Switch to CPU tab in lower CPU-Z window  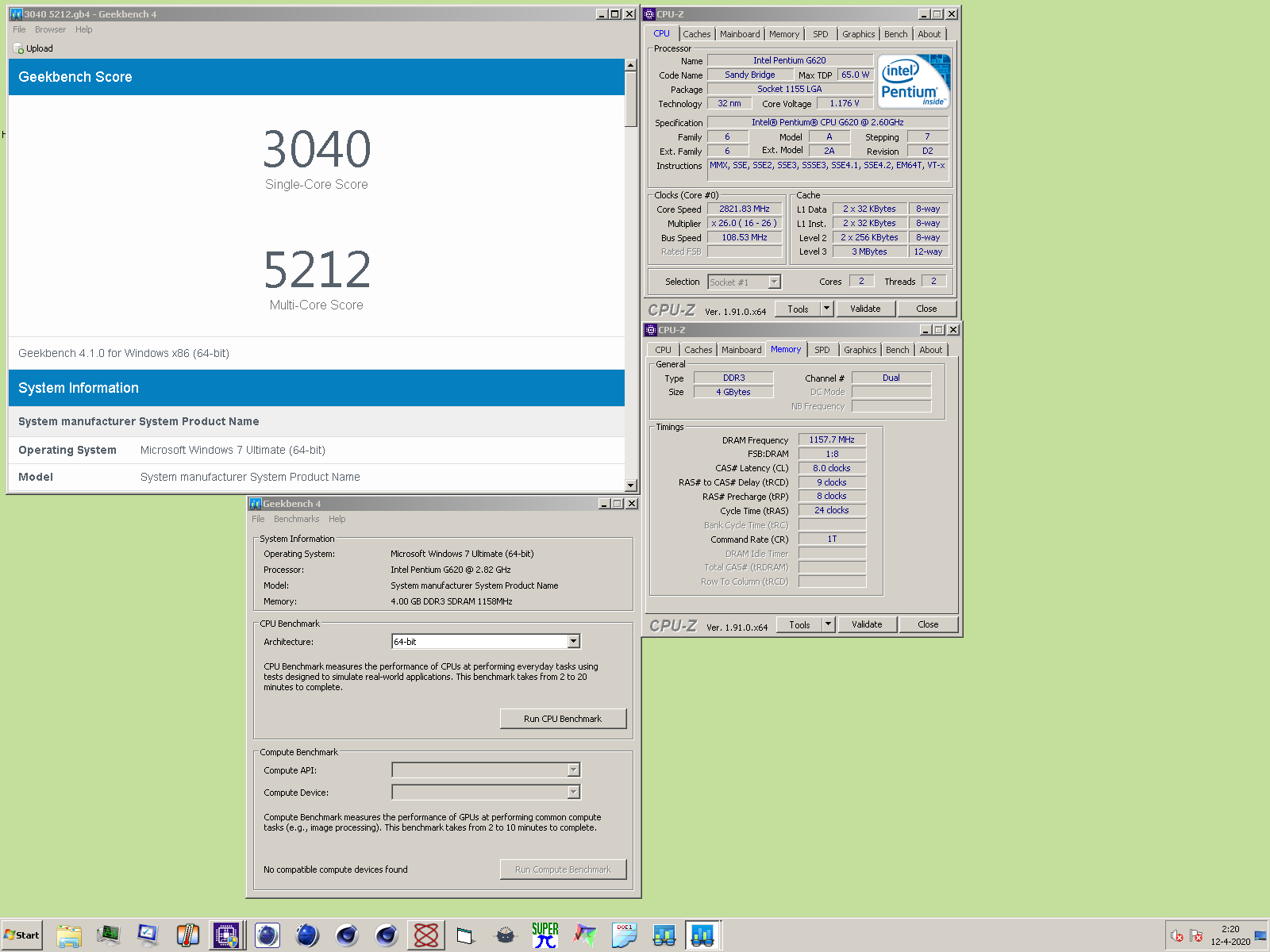coord(664,350)
